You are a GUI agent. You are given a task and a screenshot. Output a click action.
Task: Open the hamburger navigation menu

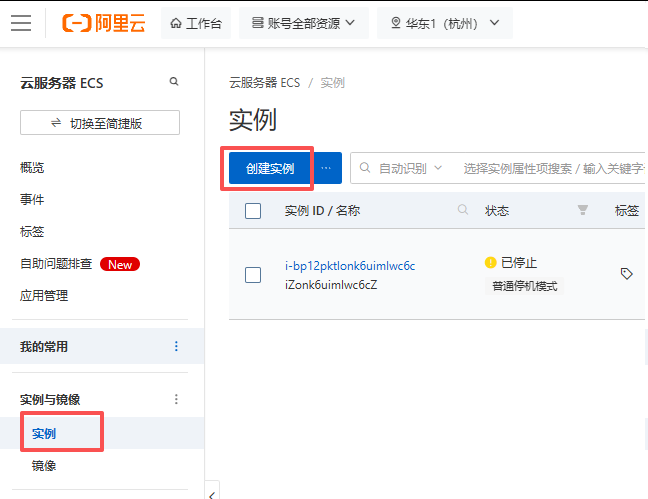point(21,23)
